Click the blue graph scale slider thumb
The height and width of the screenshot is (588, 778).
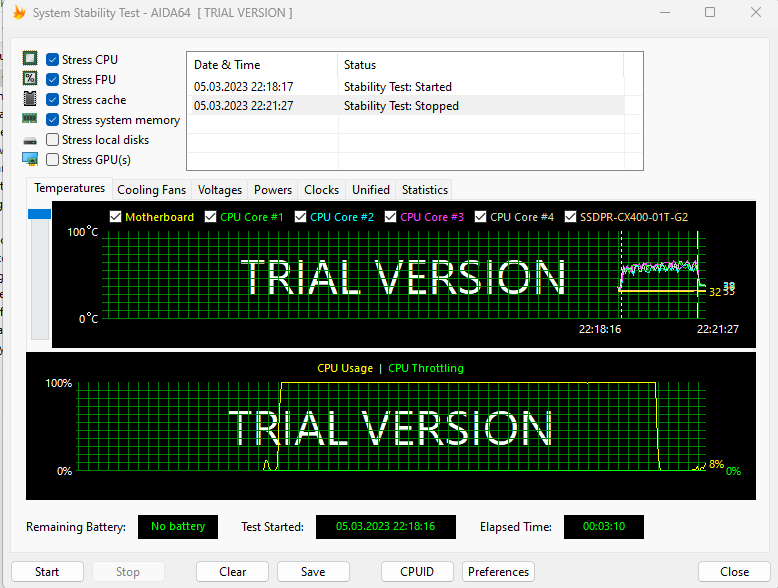tap(39, 214)
